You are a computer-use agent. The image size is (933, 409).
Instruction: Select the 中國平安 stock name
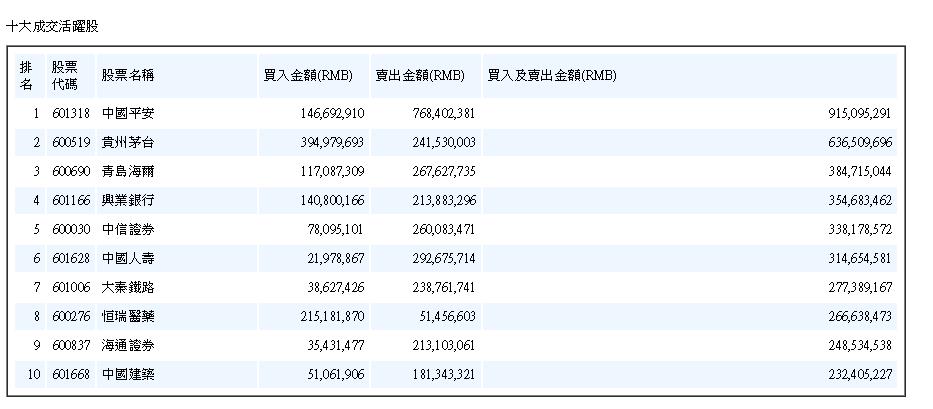pos(128,113)
